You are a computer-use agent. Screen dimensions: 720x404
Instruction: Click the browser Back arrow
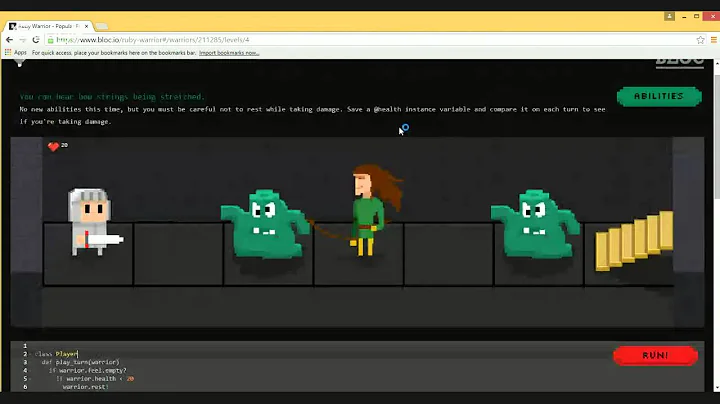(9, 40)
